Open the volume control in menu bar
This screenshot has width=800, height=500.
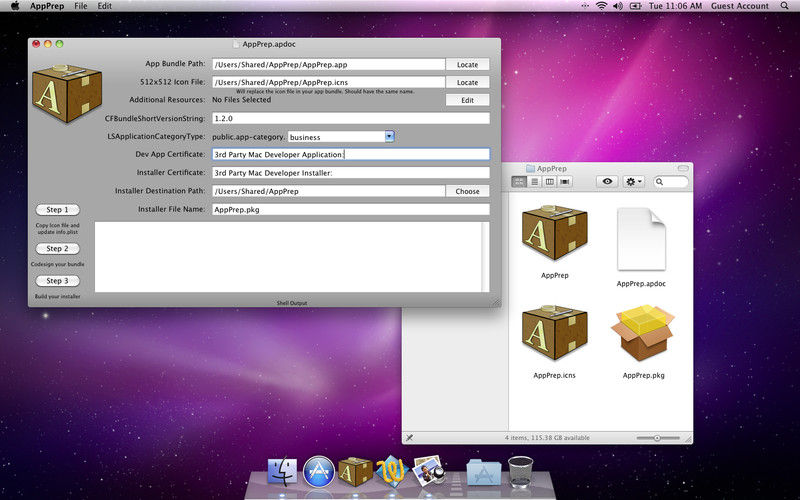point(618,6)
